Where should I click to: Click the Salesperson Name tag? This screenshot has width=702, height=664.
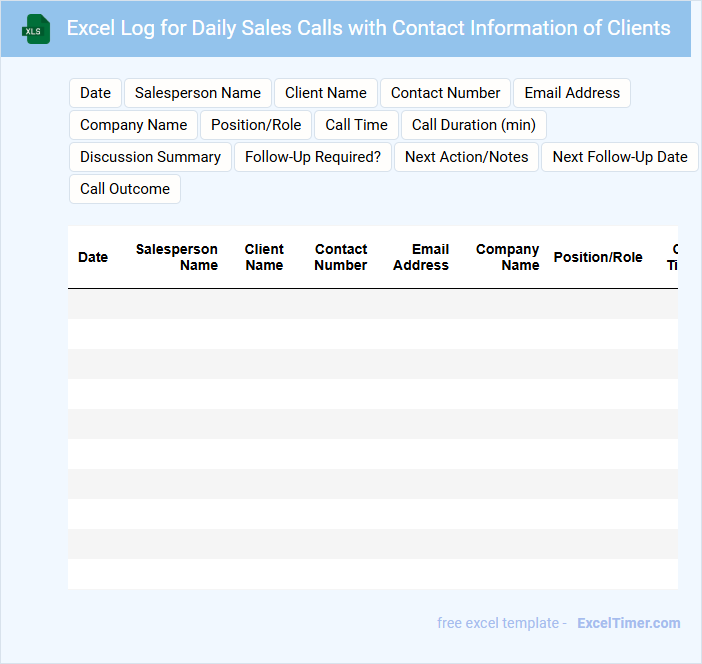tap(197, 93)
